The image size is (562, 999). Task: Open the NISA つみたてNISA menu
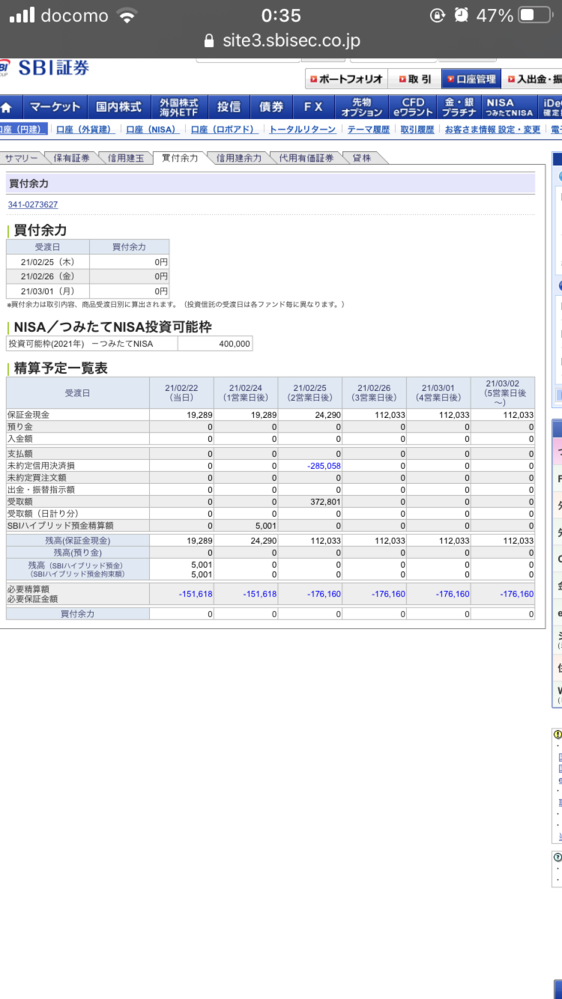point(508,107)
